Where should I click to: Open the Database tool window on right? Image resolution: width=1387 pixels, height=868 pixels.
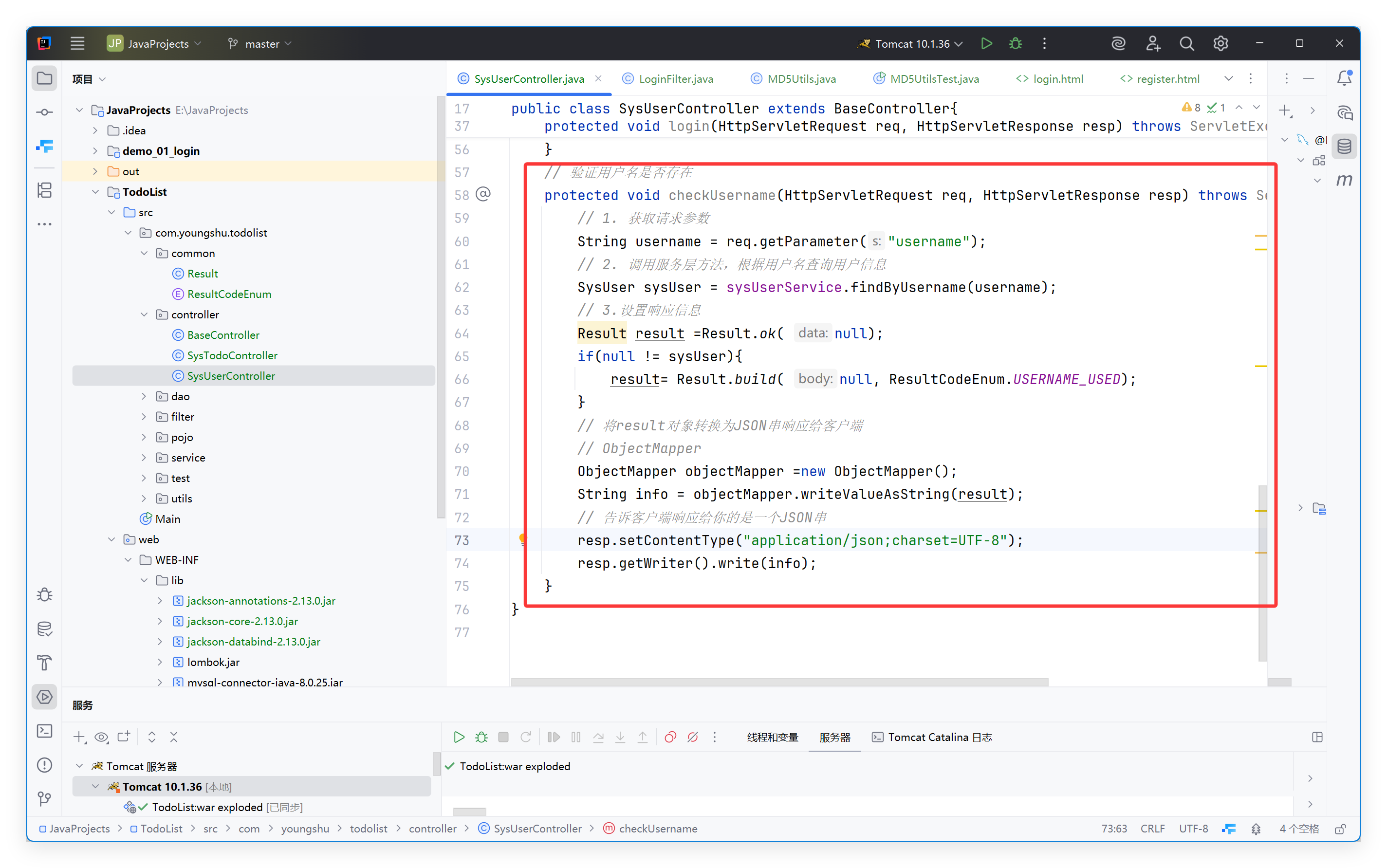[1344, 147]
